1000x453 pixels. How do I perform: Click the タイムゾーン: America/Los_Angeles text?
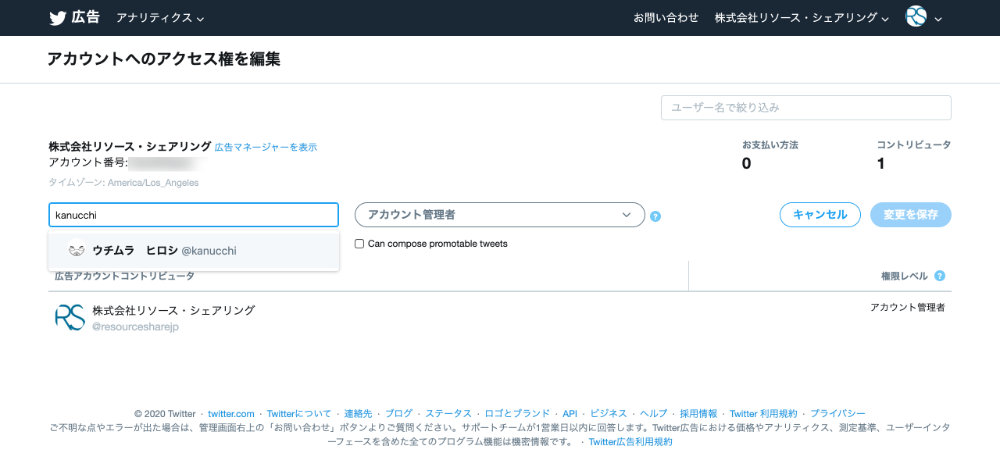coord(124,182)
